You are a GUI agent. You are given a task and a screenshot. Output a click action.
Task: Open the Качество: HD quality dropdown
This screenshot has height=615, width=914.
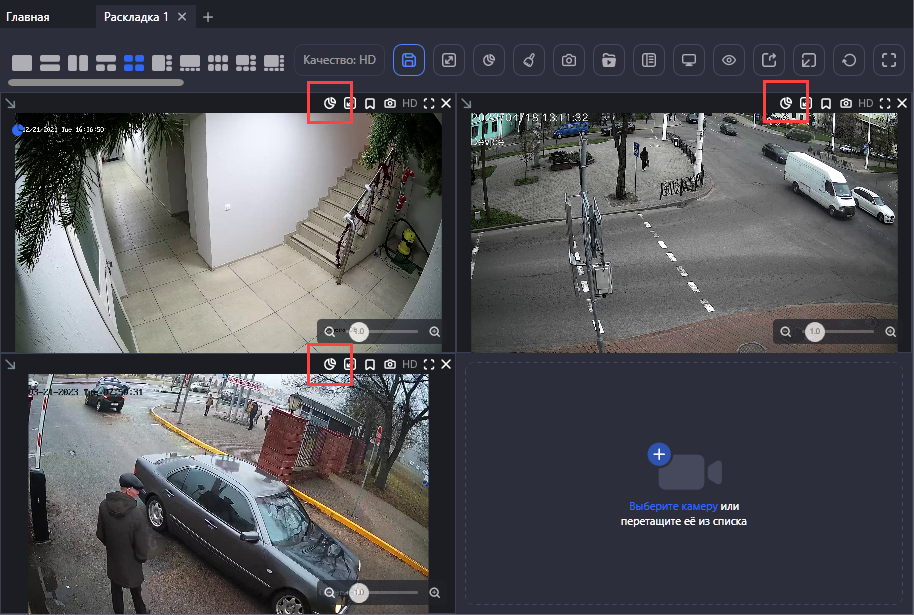pyautogui.click(x=339, y=60)
